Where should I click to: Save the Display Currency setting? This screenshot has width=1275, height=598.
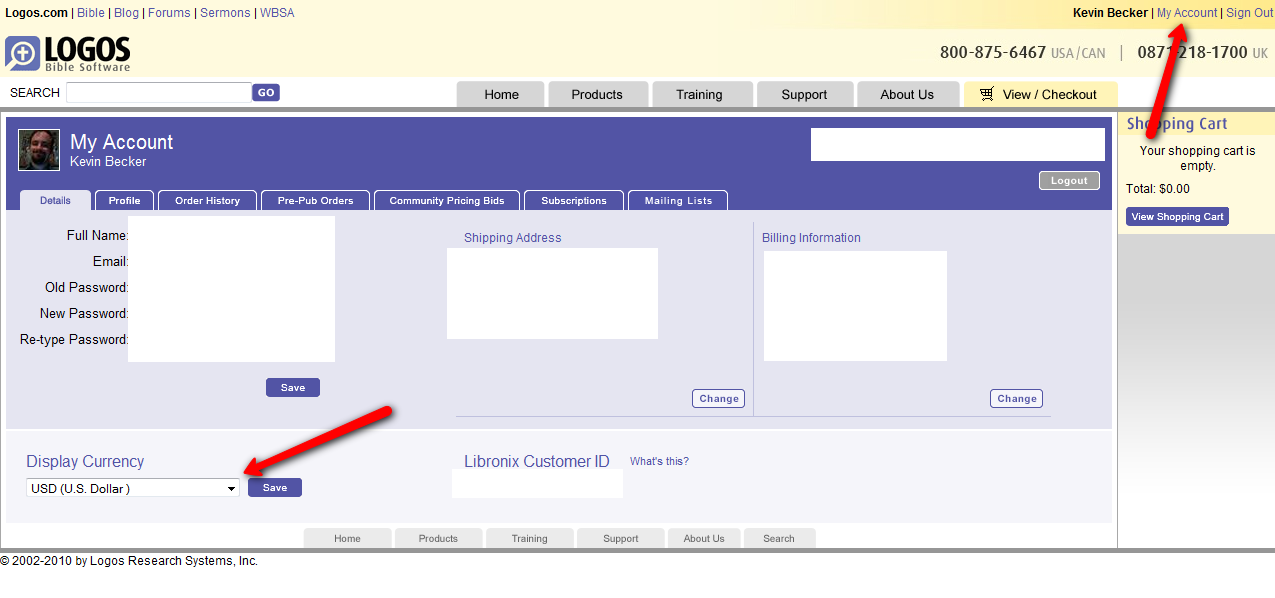(x=275, y=487)
